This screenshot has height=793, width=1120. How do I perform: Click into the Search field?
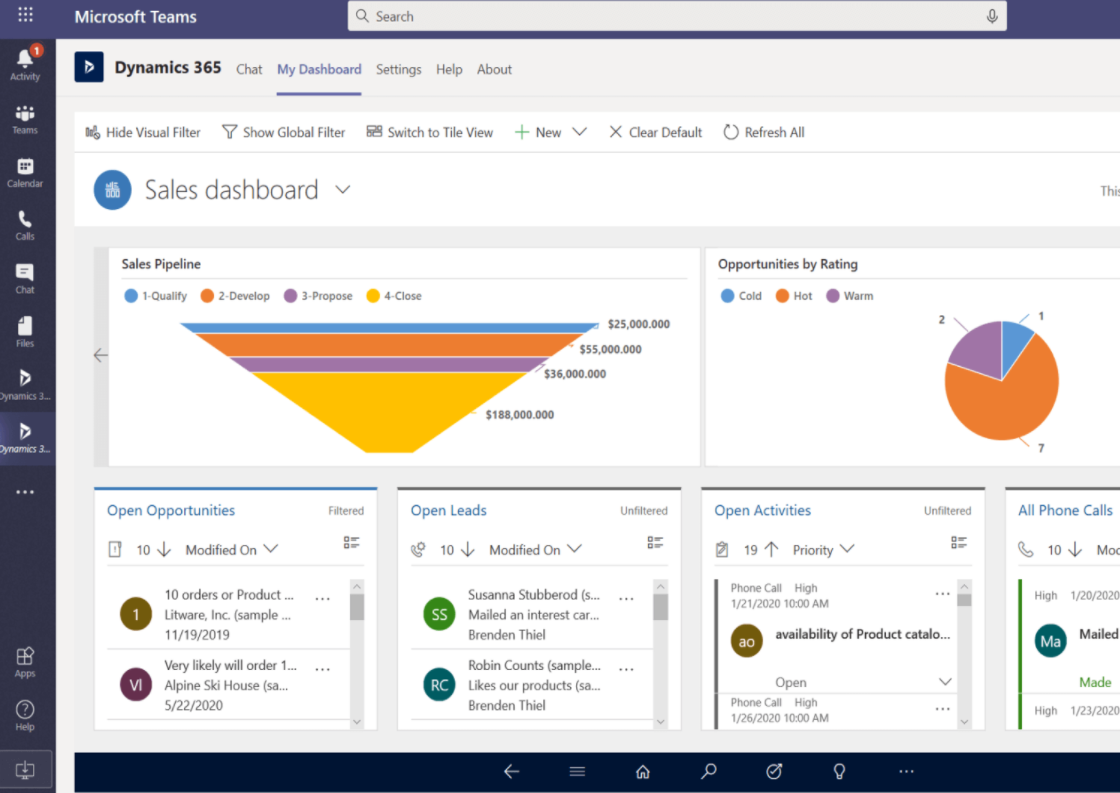pyautogui.click(x=677, y=16)
